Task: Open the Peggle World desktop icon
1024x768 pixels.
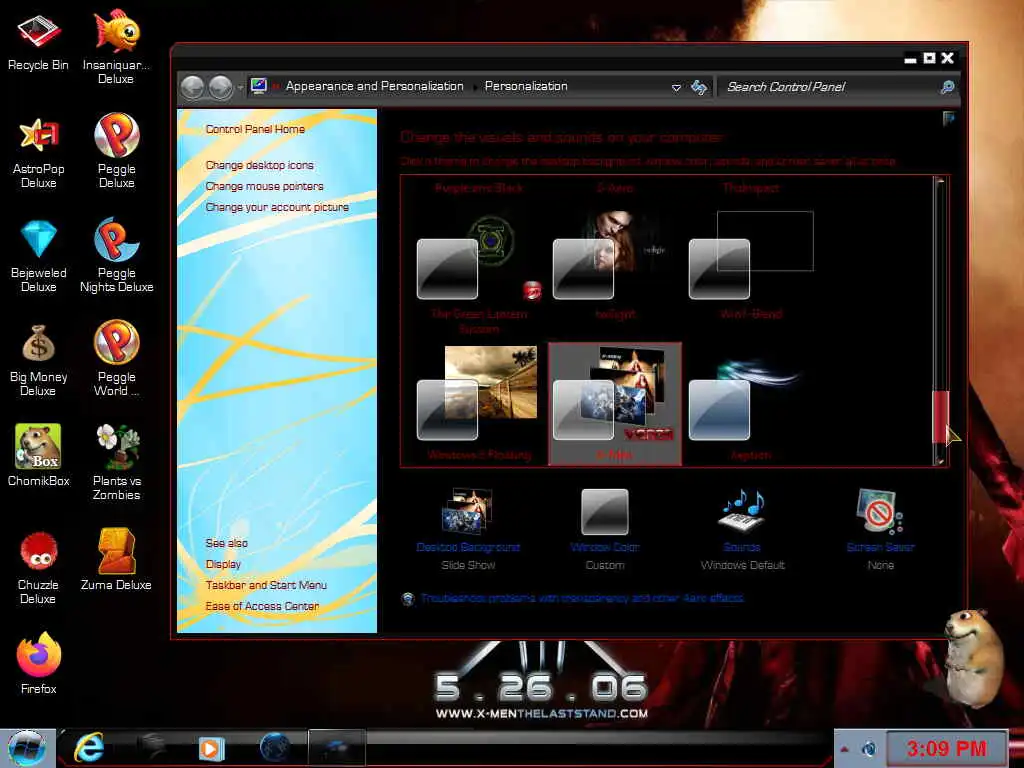Action: coord(116,359)
